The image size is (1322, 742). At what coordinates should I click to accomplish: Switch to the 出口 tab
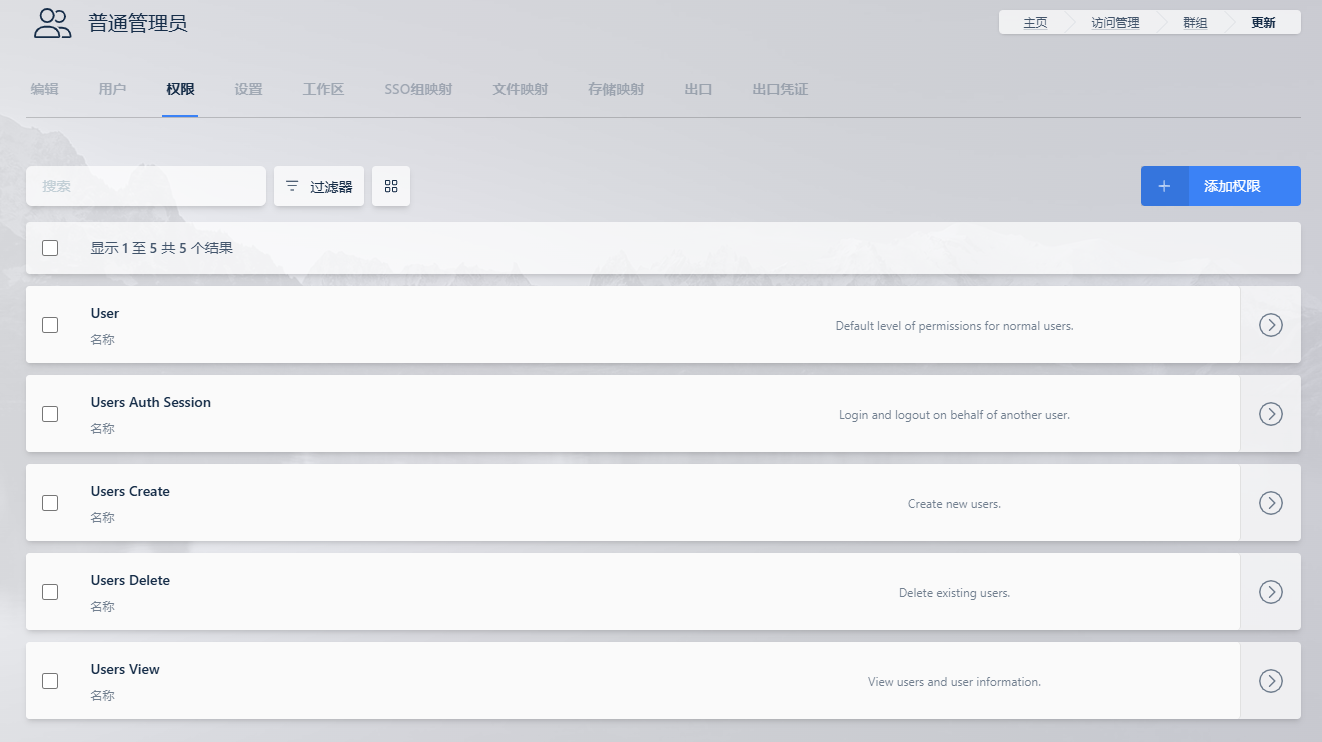(x=698, y=89)
